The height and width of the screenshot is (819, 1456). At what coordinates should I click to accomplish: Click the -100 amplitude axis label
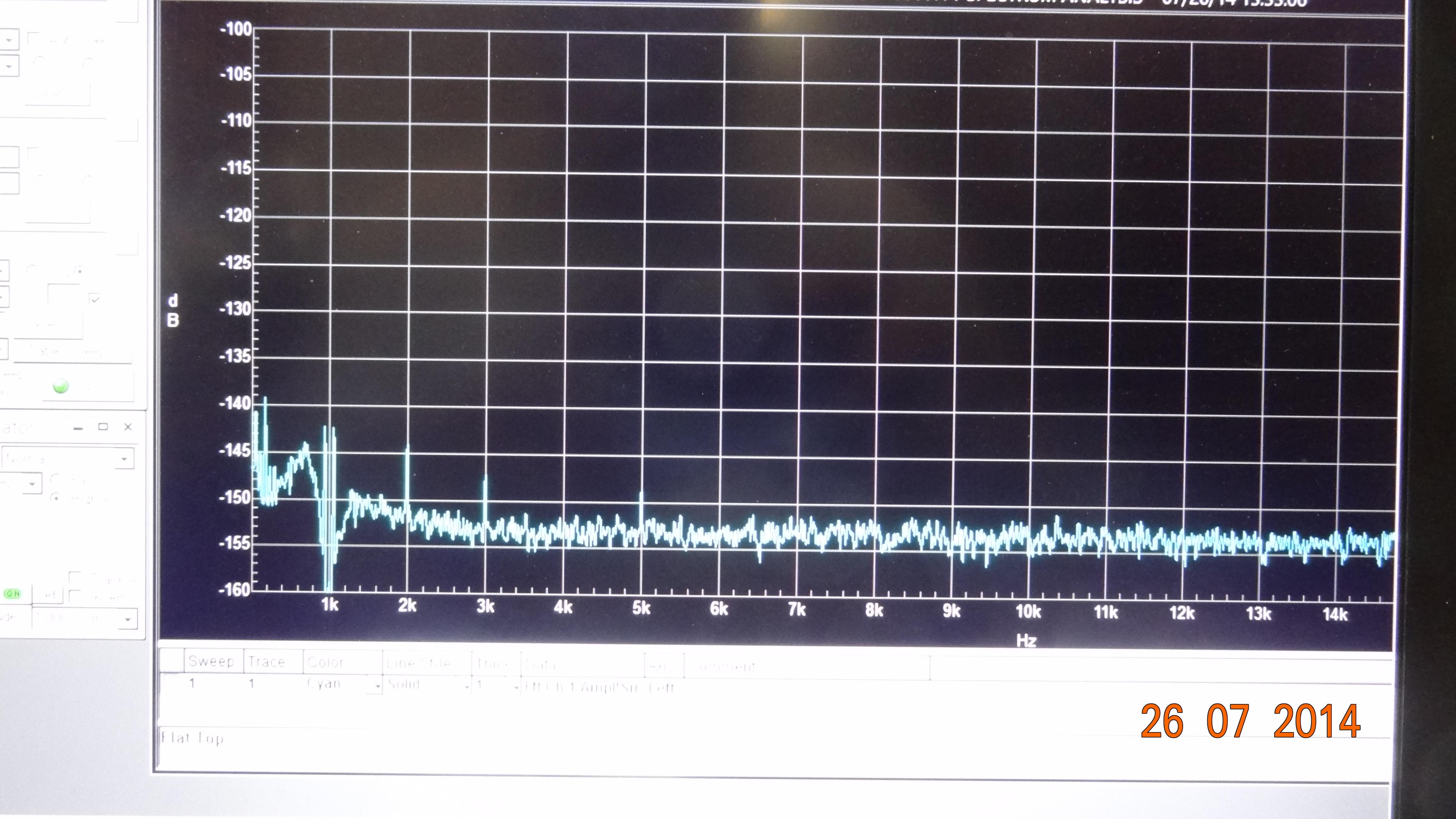pyautogui.click(x=236, y=29)
